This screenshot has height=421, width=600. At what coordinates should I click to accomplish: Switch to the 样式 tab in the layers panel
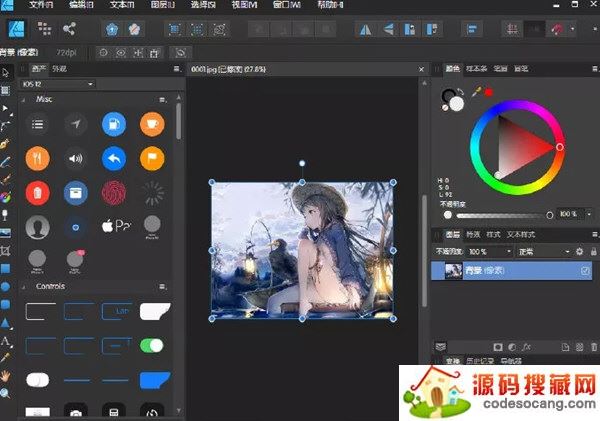(493, 233)
